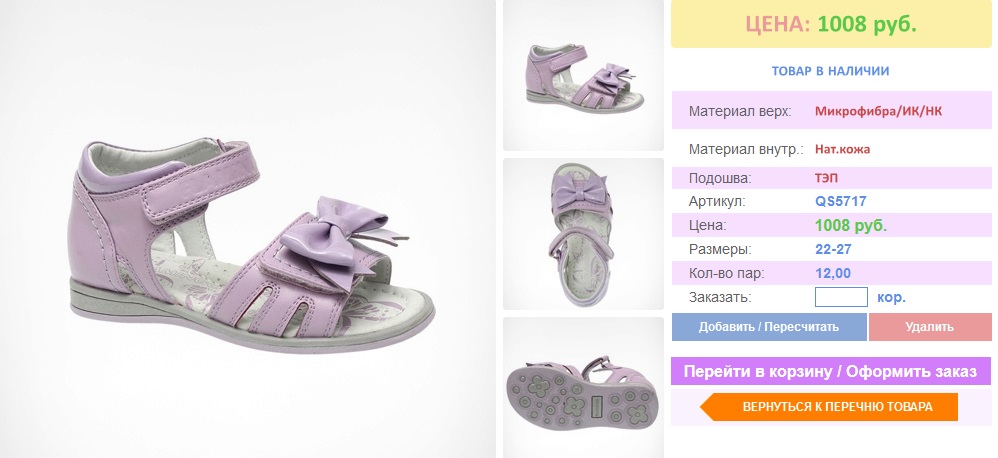Select the top-view sandal thumbnail
Screen dimensions: 998x458
(583, 233)
